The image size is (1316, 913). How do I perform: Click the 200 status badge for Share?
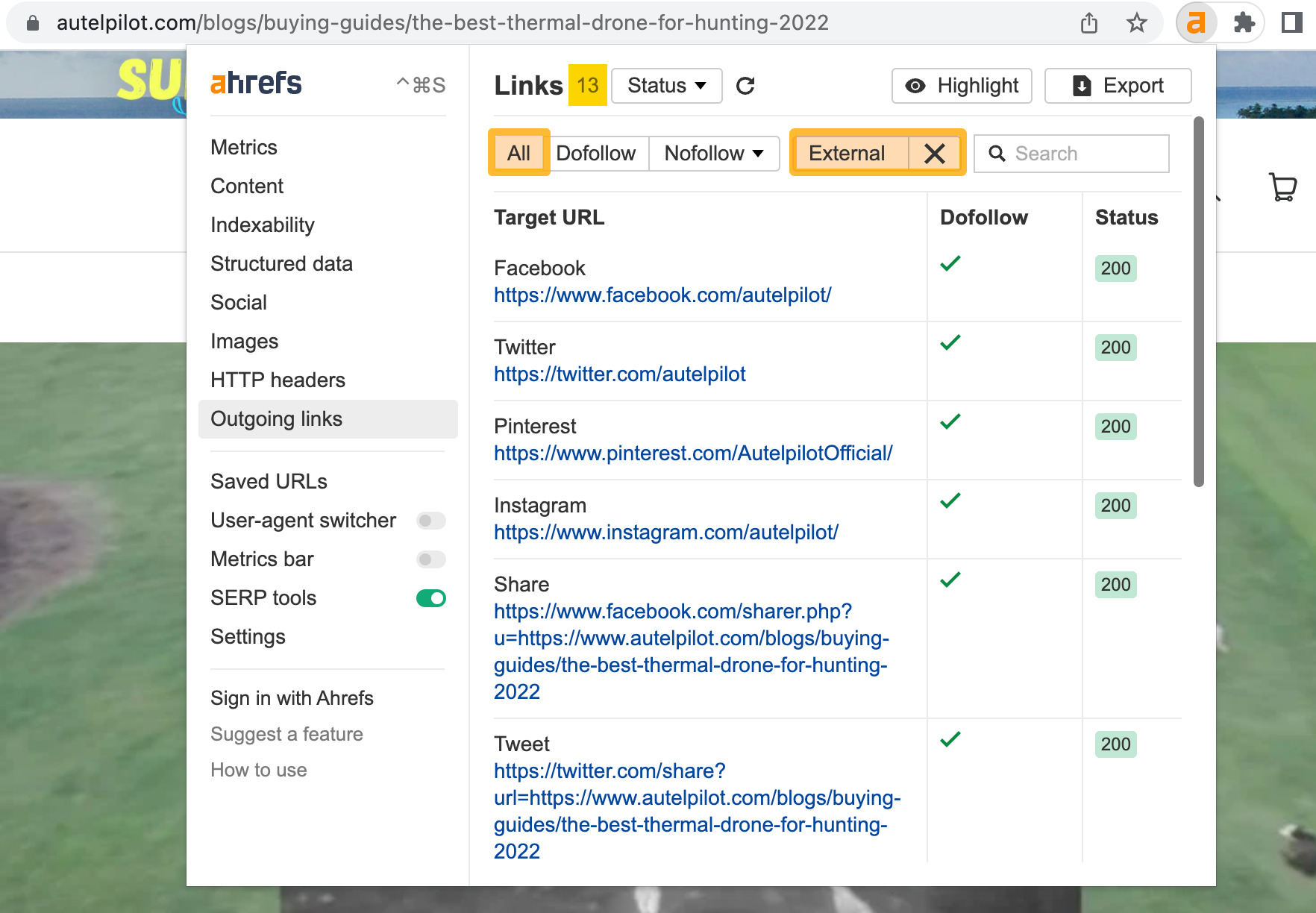click(1115, 585)
